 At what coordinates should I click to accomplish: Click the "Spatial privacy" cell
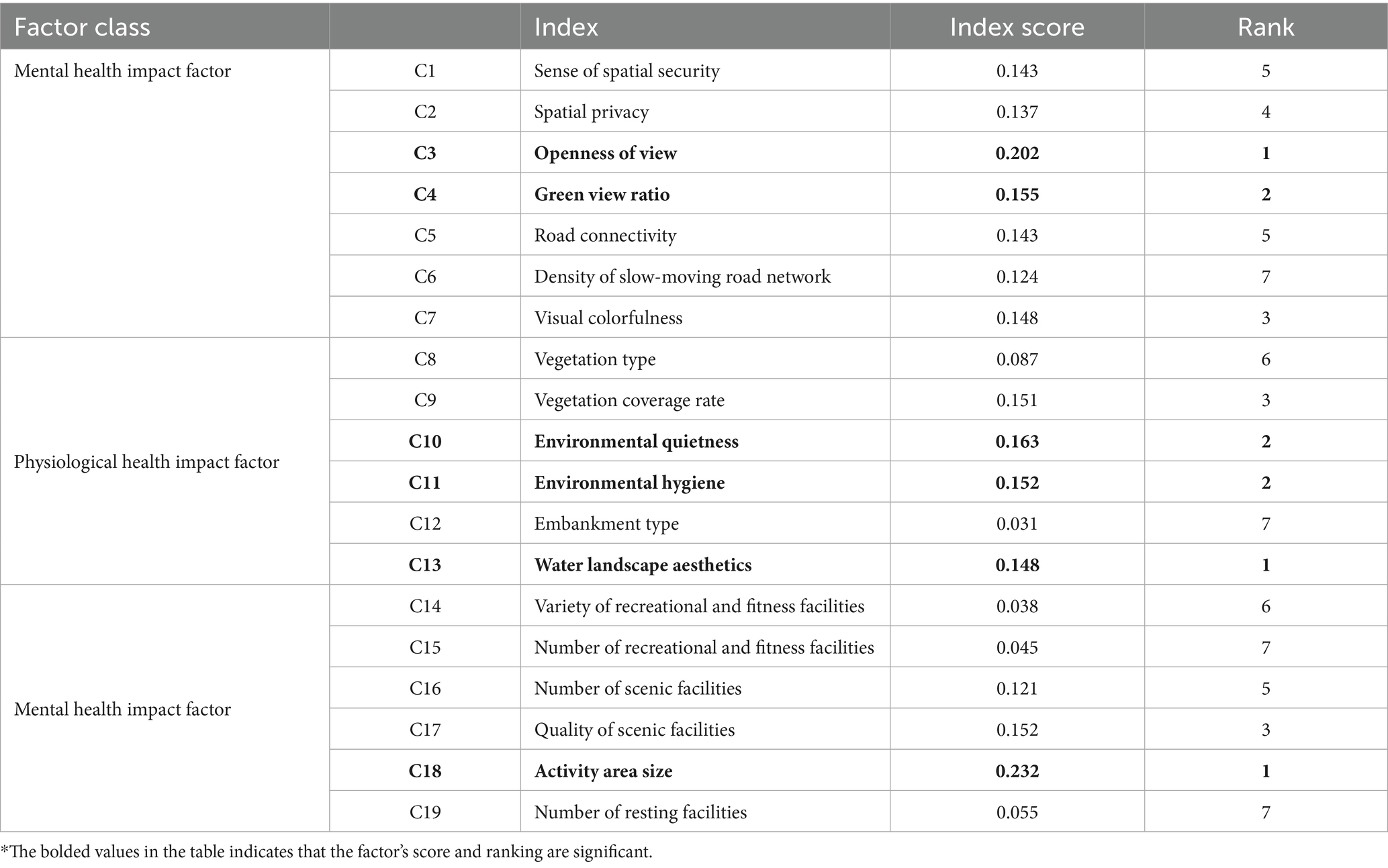pos(591,112)
